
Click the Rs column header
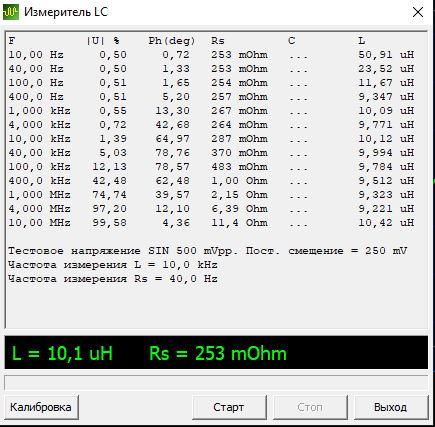218,41
